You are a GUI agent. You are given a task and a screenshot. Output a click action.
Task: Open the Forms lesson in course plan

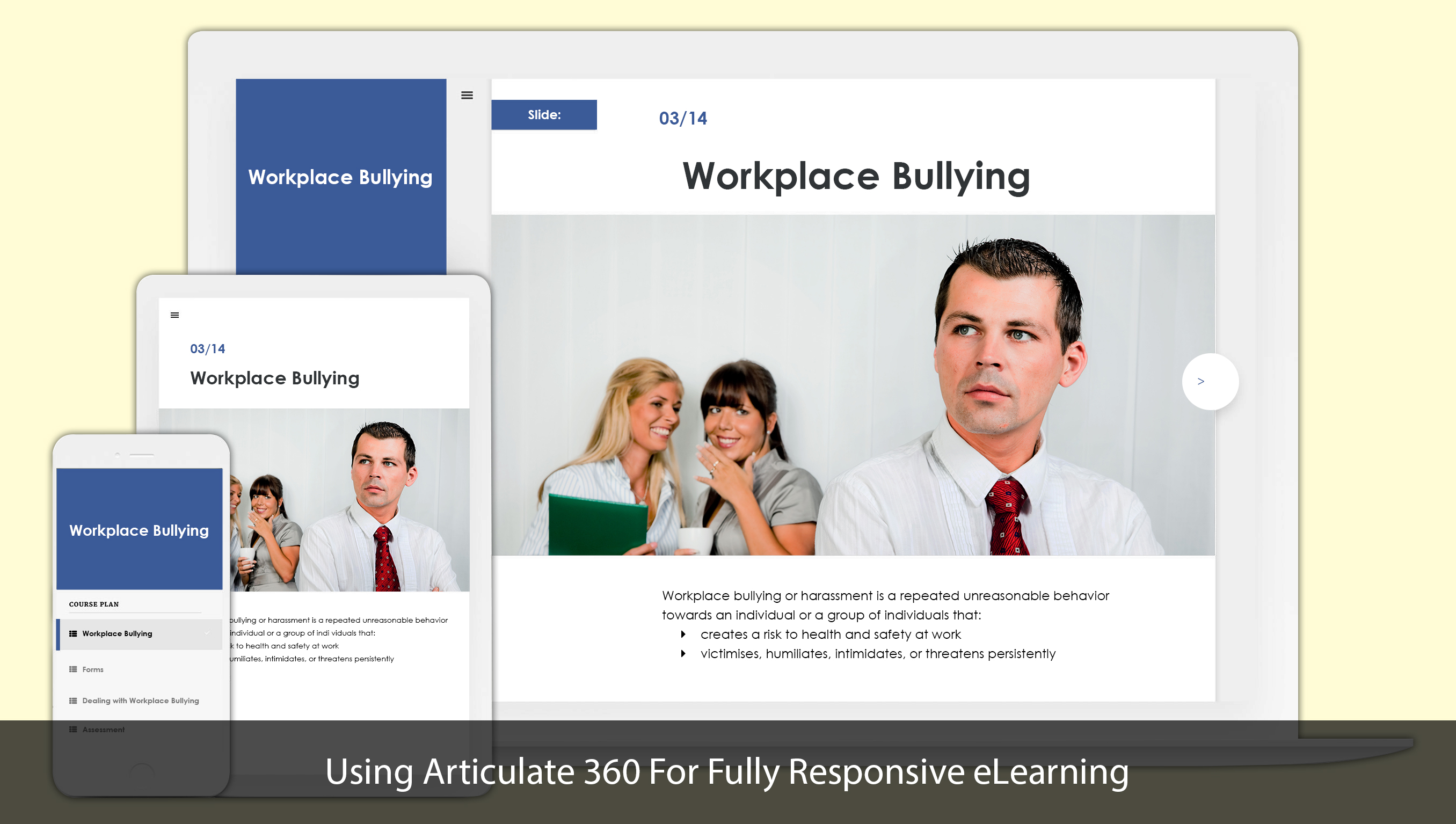click(x=93, y=669)
